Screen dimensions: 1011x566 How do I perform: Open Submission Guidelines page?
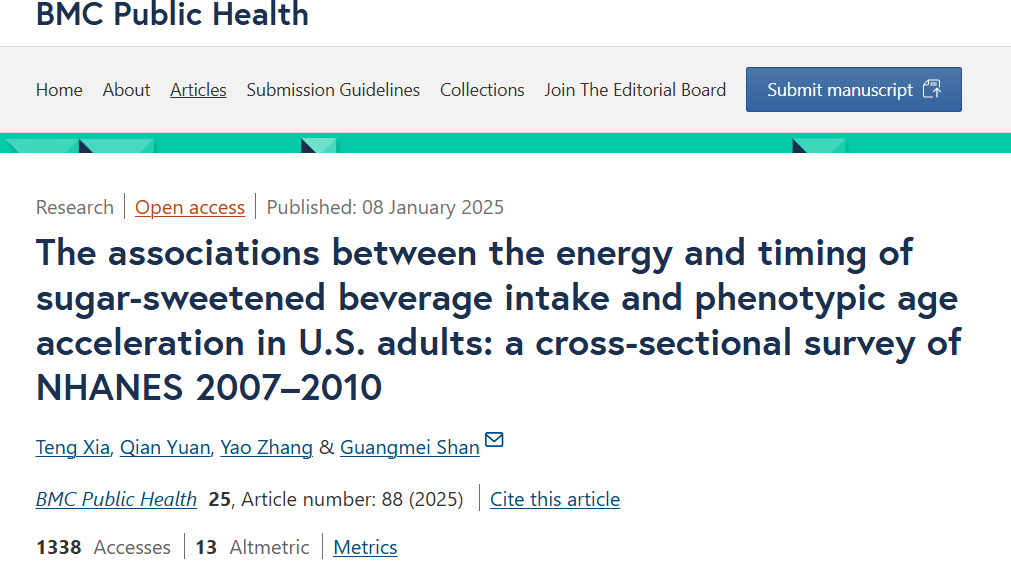point(333,90)
